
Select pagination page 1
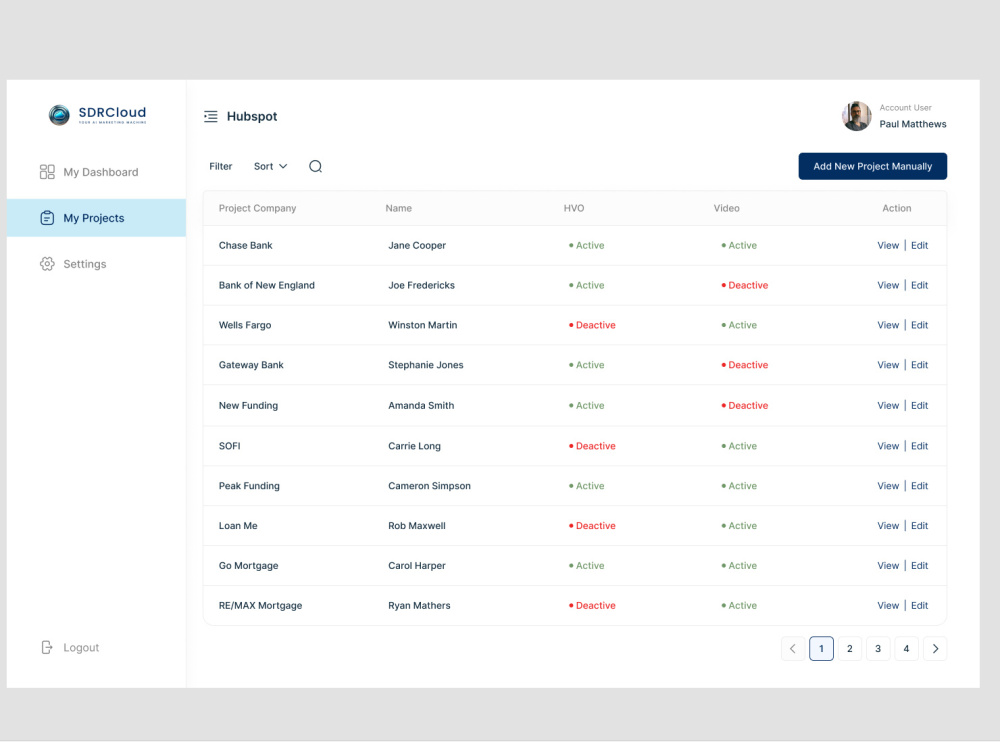click(x=821, y=649)
